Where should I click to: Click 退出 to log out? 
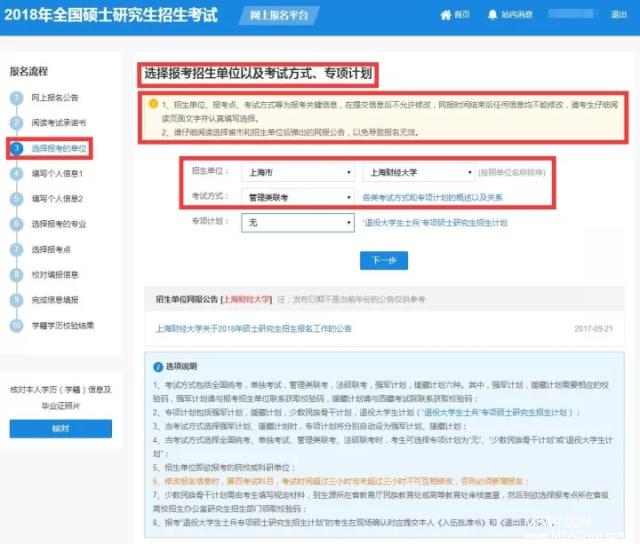tap(619, 17)
